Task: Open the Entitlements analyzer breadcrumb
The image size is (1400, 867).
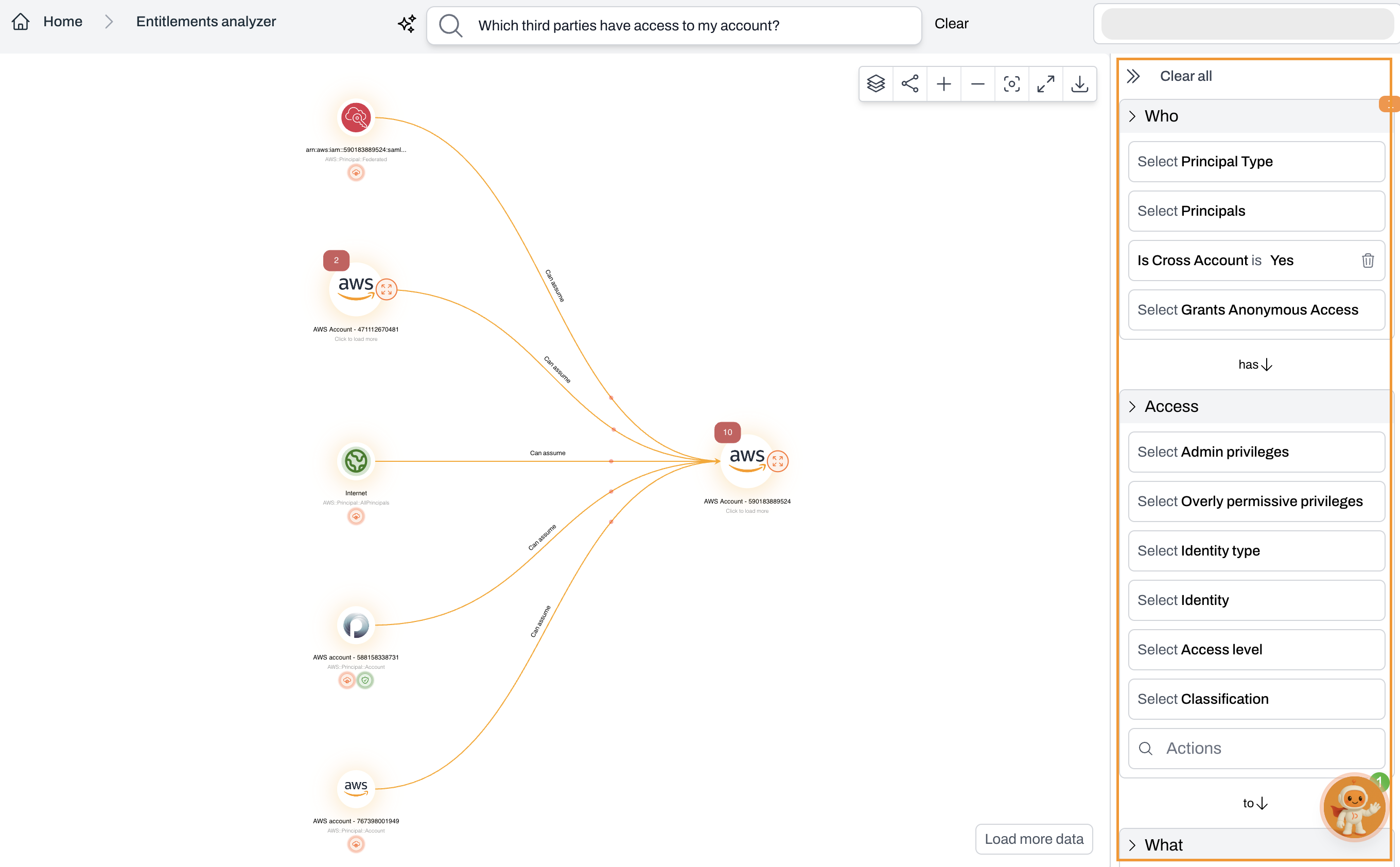Action: click(206, 22)
